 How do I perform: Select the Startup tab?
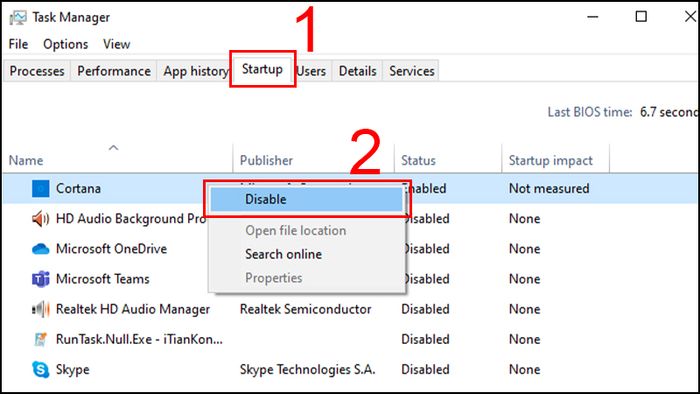pyautogui.click(x=262, y=69)
